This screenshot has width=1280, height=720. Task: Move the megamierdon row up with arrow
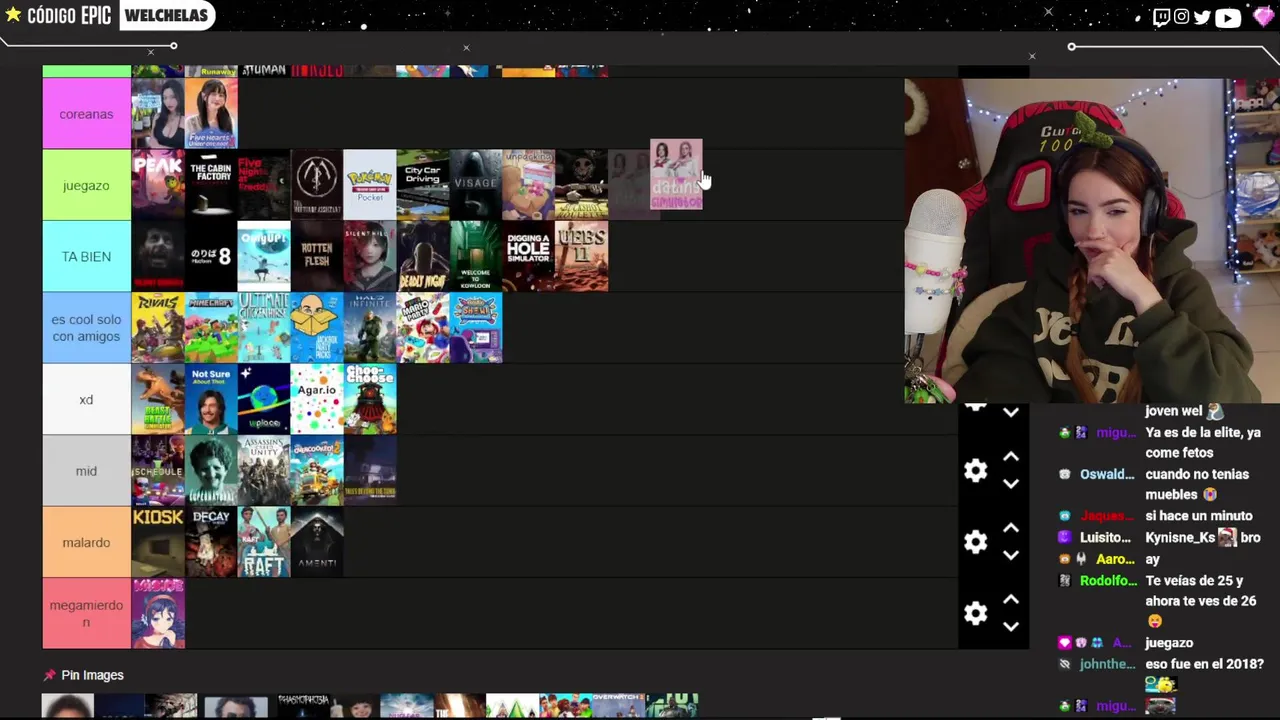pos(1011,599)
